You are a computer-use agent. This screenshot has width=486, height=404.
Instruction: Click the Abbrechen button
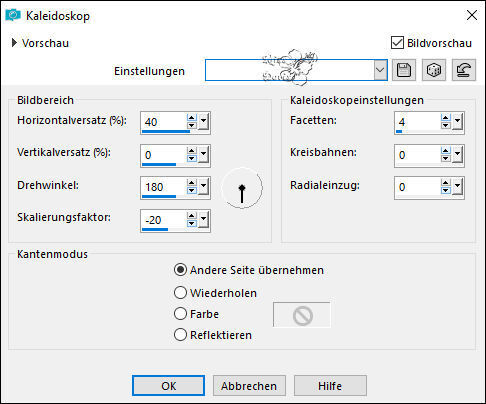pos(249,386)
